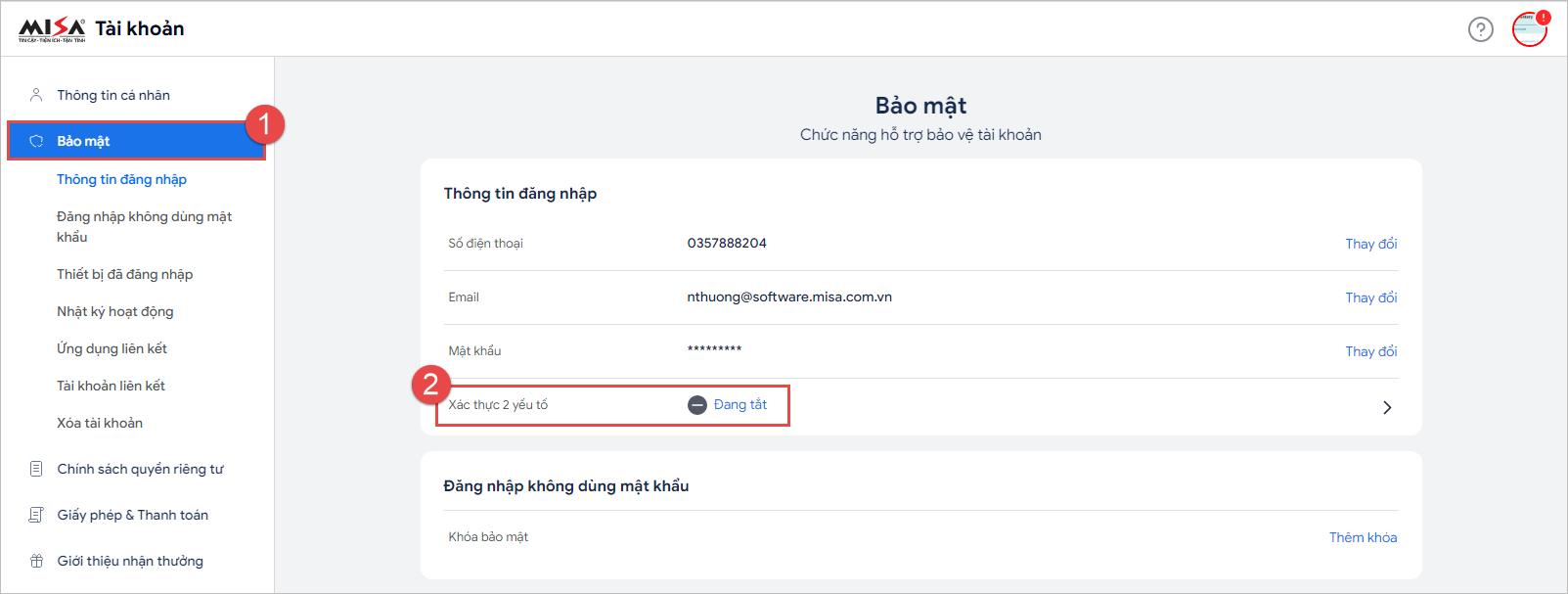
Task: Click Thêm khóa for Khóa bảo mật
Action: (x=1363, y=537)
